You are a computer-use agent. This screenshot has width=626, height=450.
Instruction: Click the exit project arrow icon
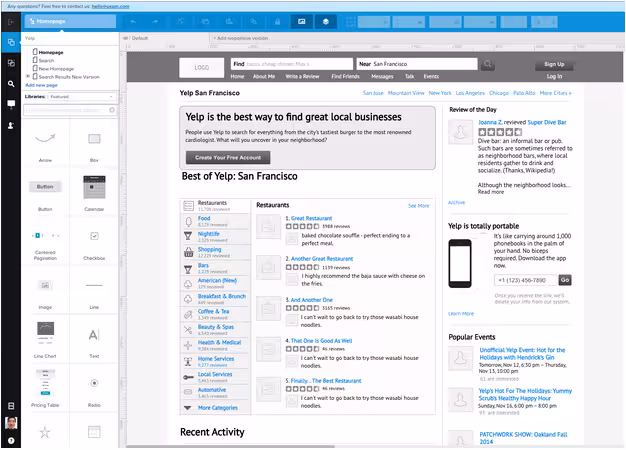point(11,22)
